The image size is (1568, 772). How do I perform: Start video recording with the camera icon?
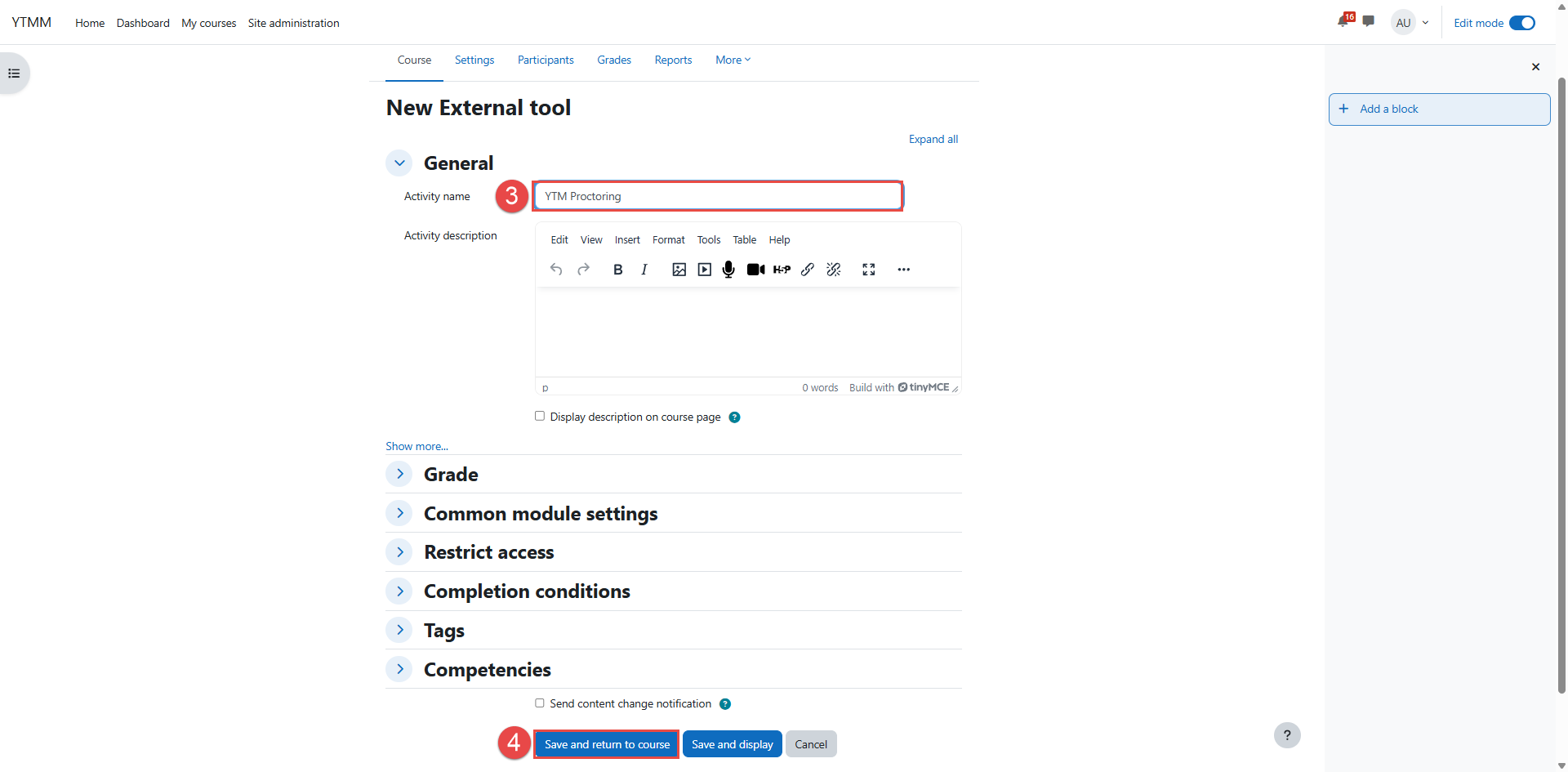click(x=756, y=270)
